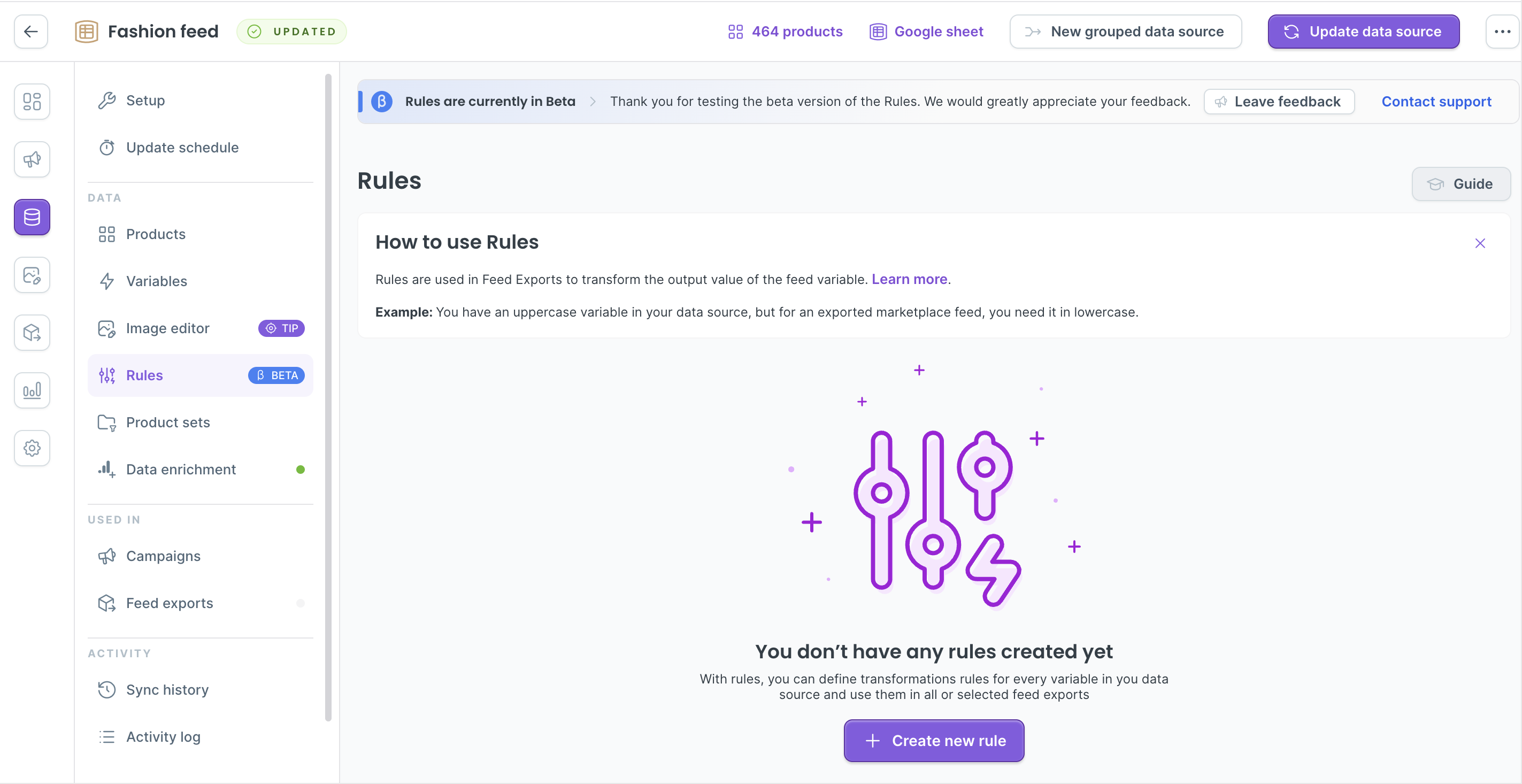This screenshot has width=1522, height=784.
Task: Open Data enrichment in the sidebar
Action: pyautogui.click(x=181, y=469)
